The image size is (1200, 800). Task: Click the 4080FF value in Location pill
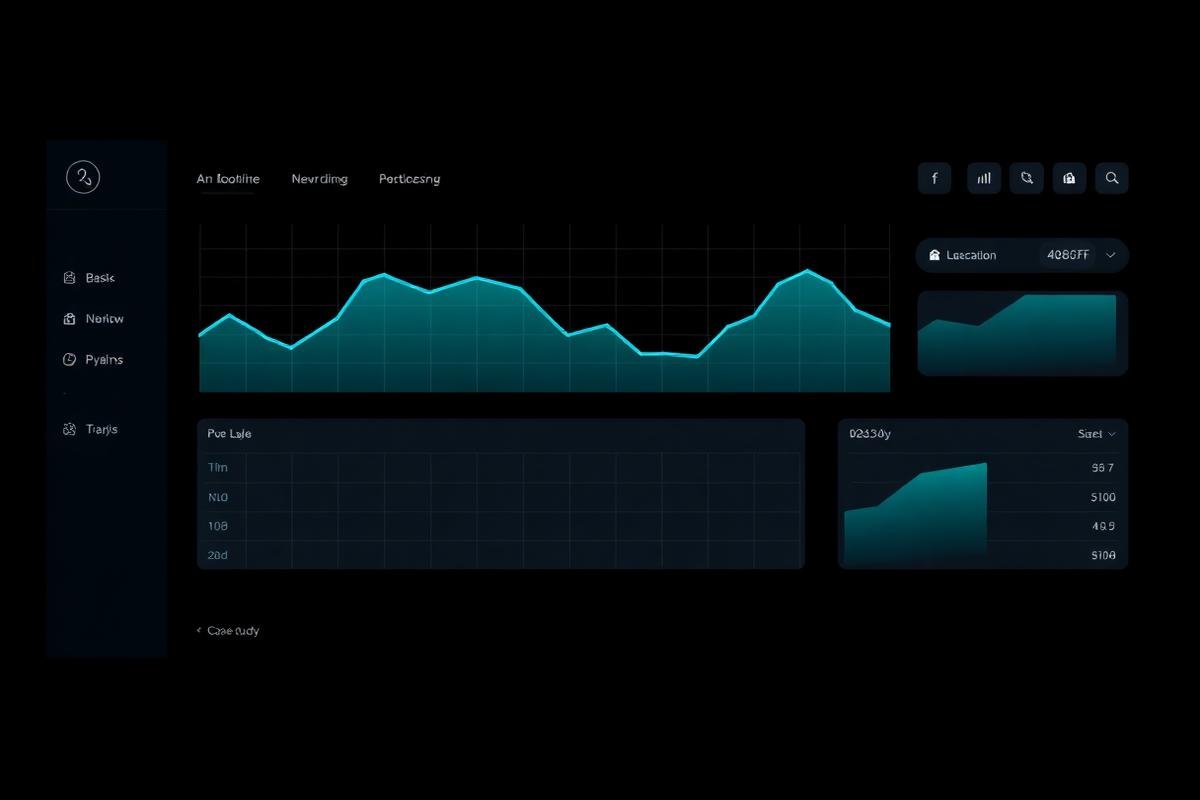pos(1068,255)
